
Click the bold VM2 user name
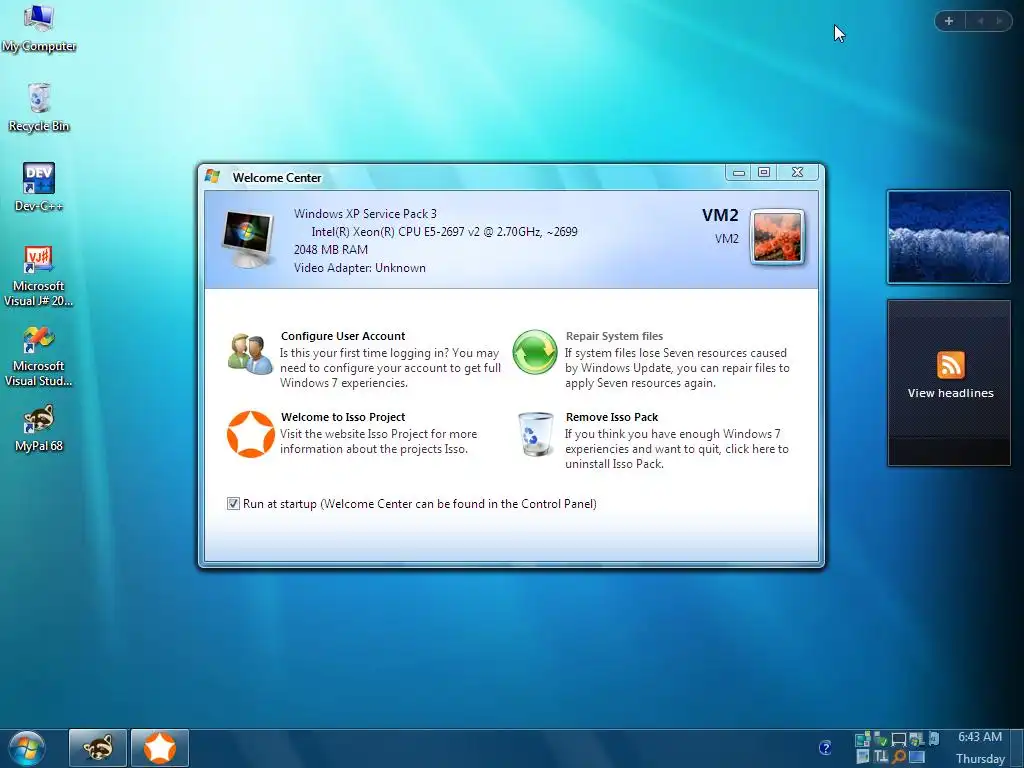(x=720, y=216)
